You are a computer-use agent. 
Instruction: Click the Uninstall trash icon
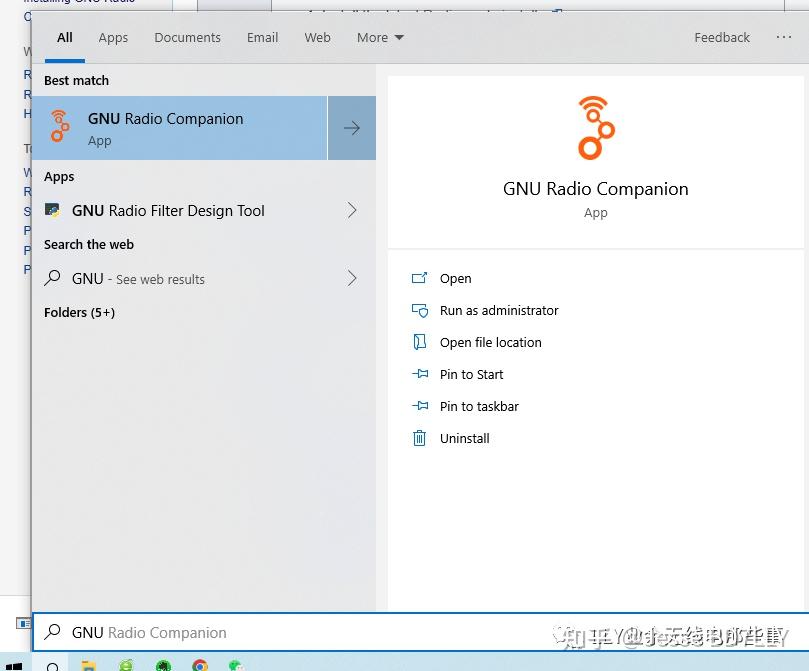420,438
